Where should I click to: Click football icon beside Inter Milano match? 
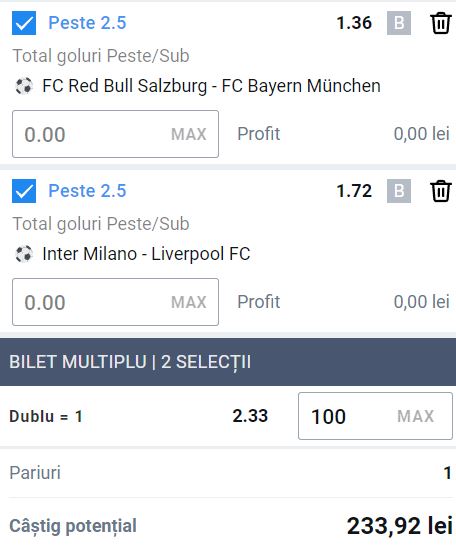[24, 254]
